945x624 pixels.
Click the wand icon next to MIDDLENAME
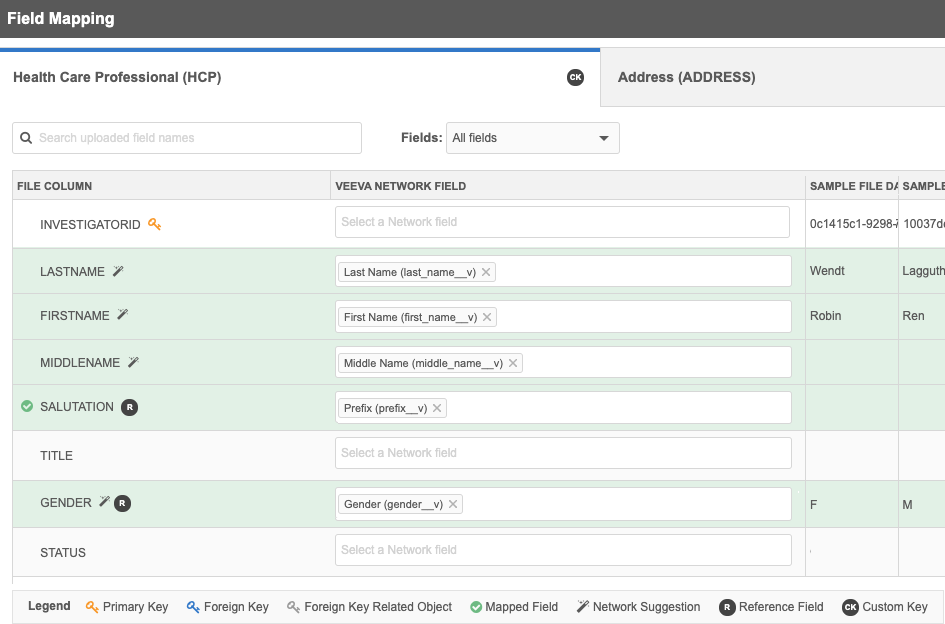(x=133, y=362)
